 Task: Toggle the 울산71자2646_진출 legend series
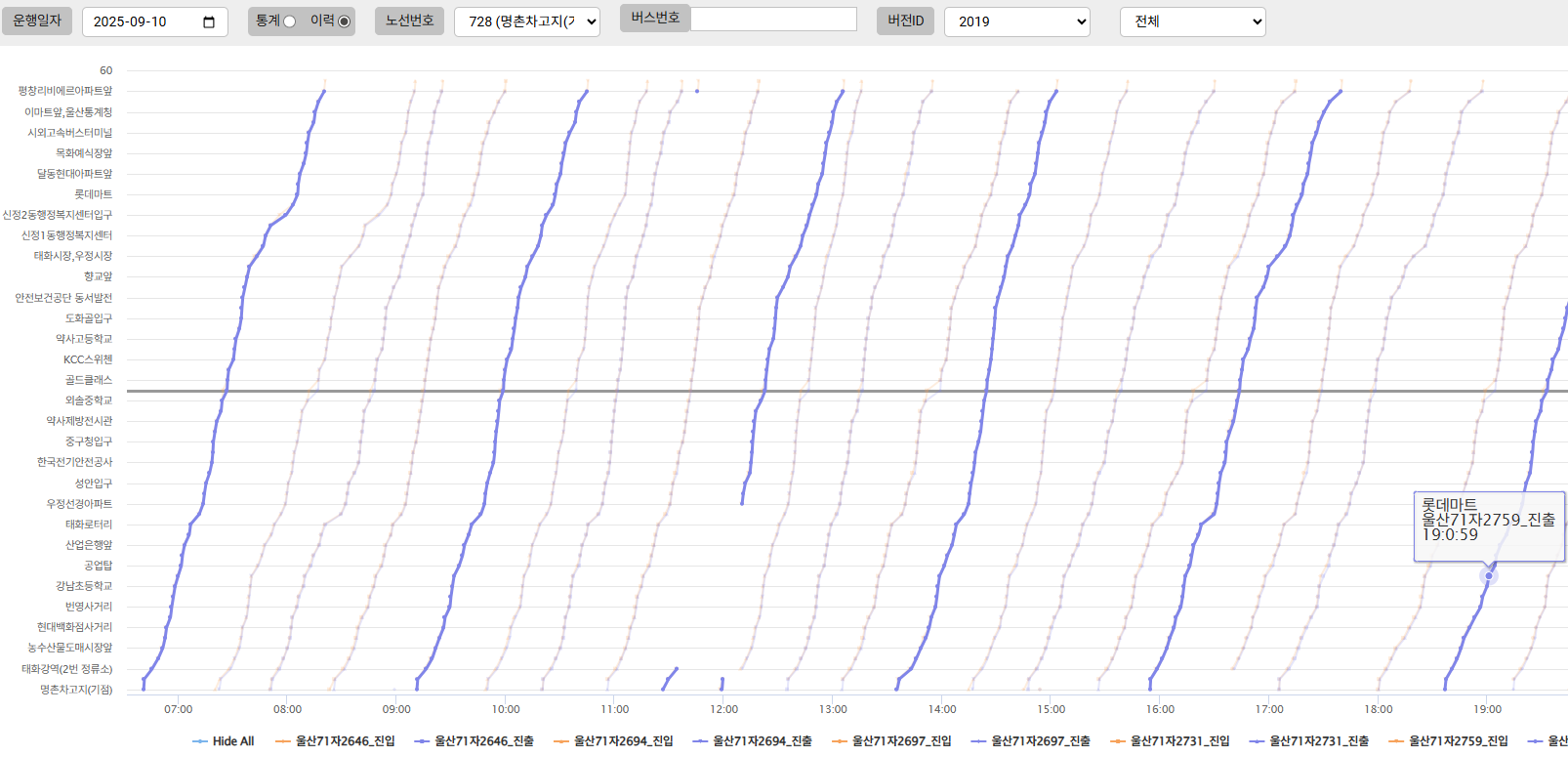(475, 741)
